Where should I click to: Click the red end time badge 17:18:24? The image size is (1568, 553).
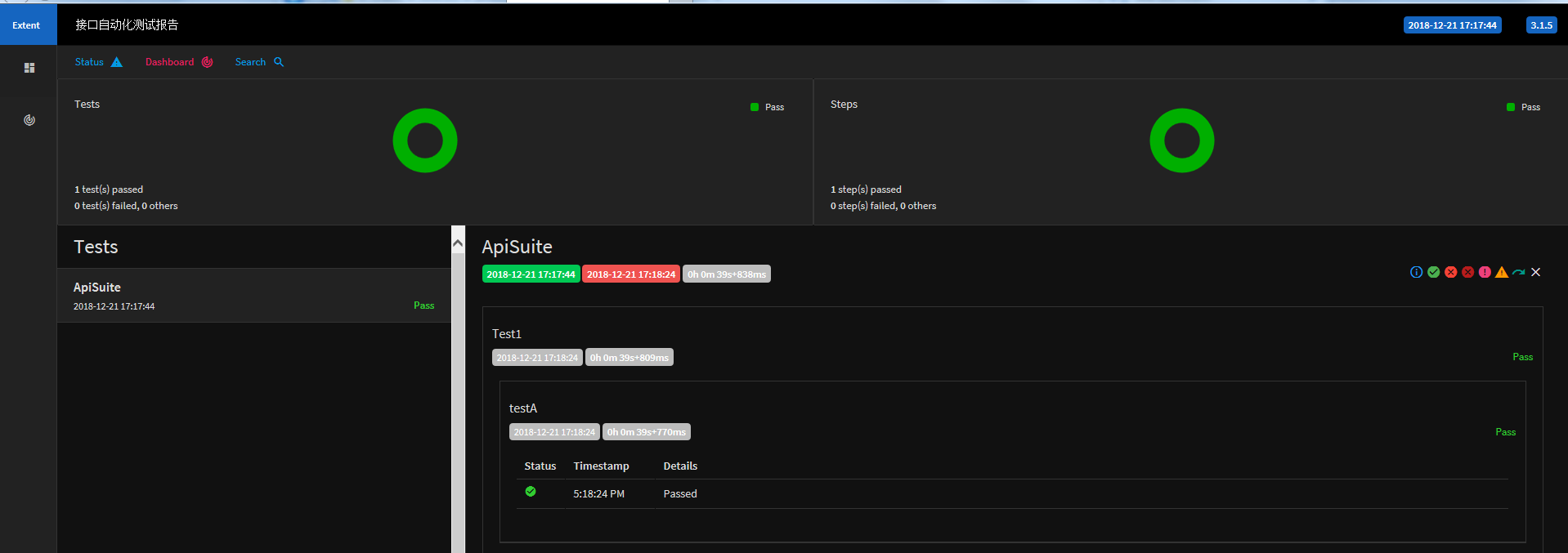[x=631, y=274]
